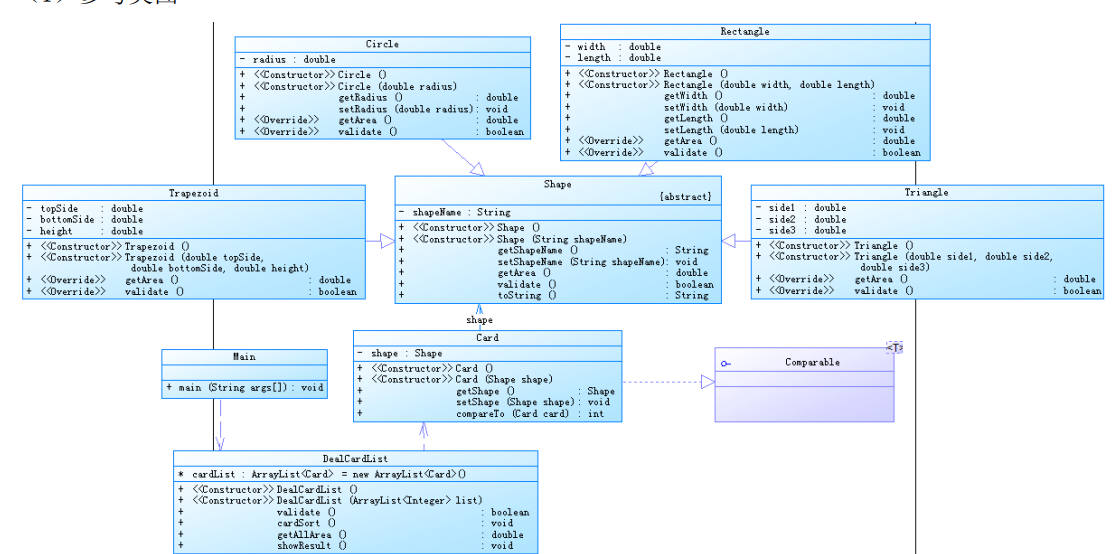Click the empty operations compartment of Comparable
1116x554 pixels.
pyautogui.click(x=804, y=404)
